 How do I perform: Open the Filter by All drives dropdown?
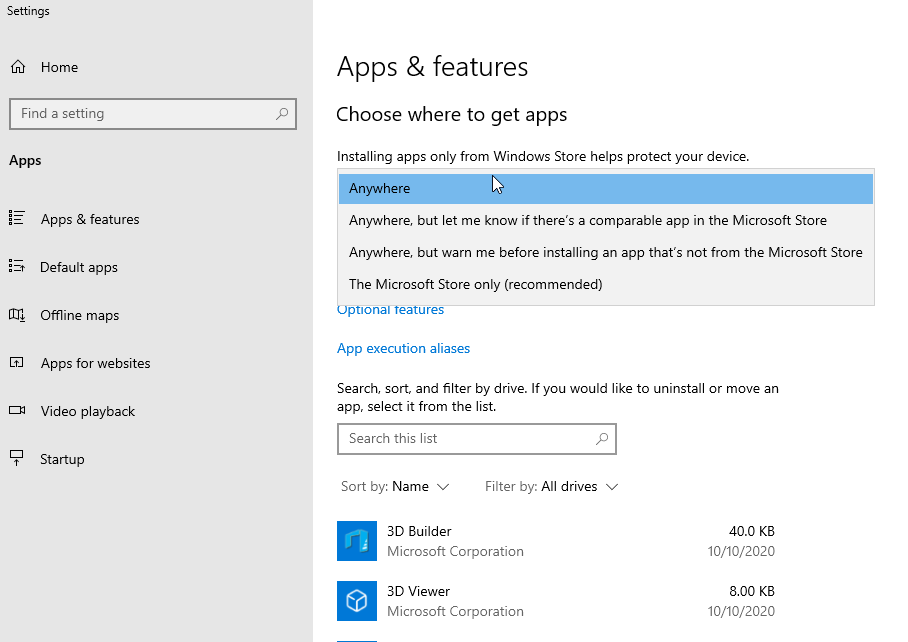click(551, 486)
